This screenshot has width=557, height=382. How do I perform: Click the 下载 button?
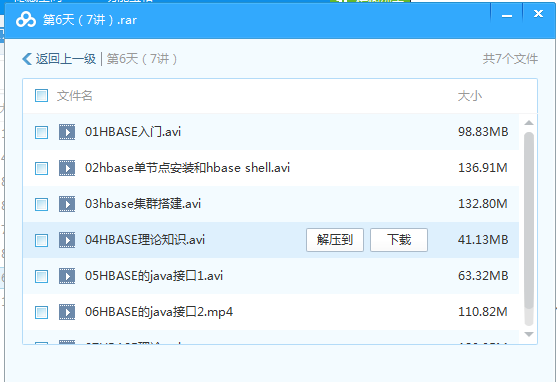(x=399, y=240)
